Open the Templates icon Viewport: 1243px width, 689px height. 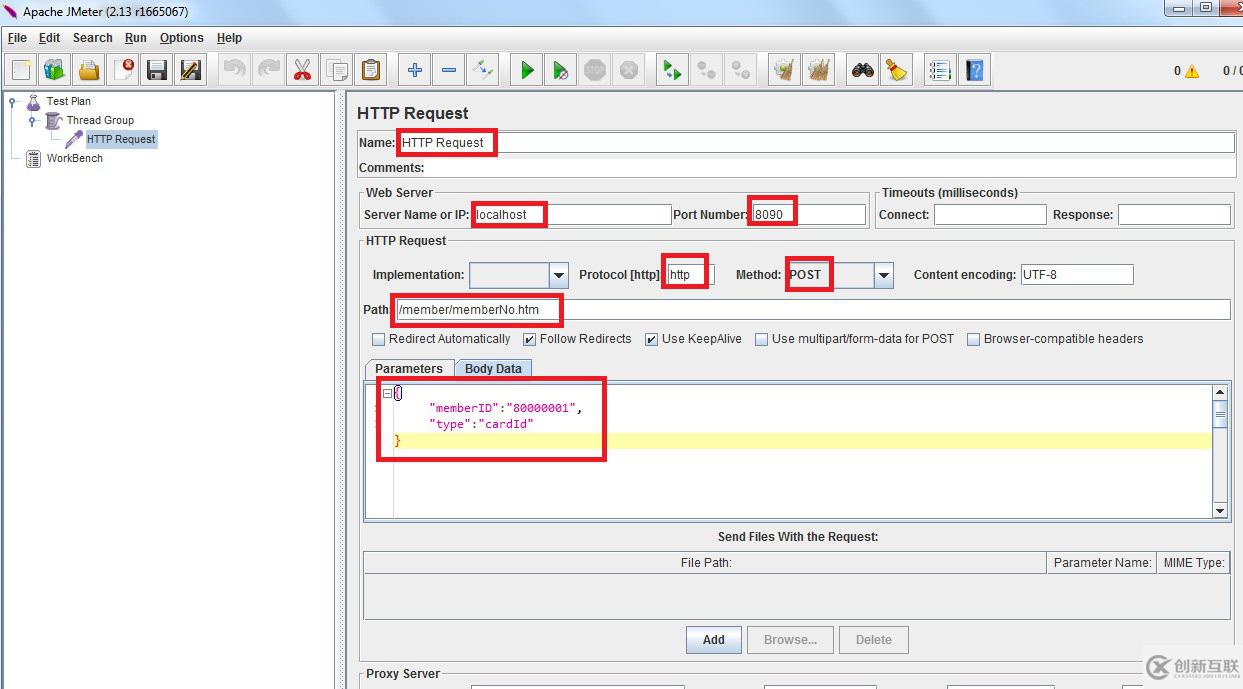(55, 70)
